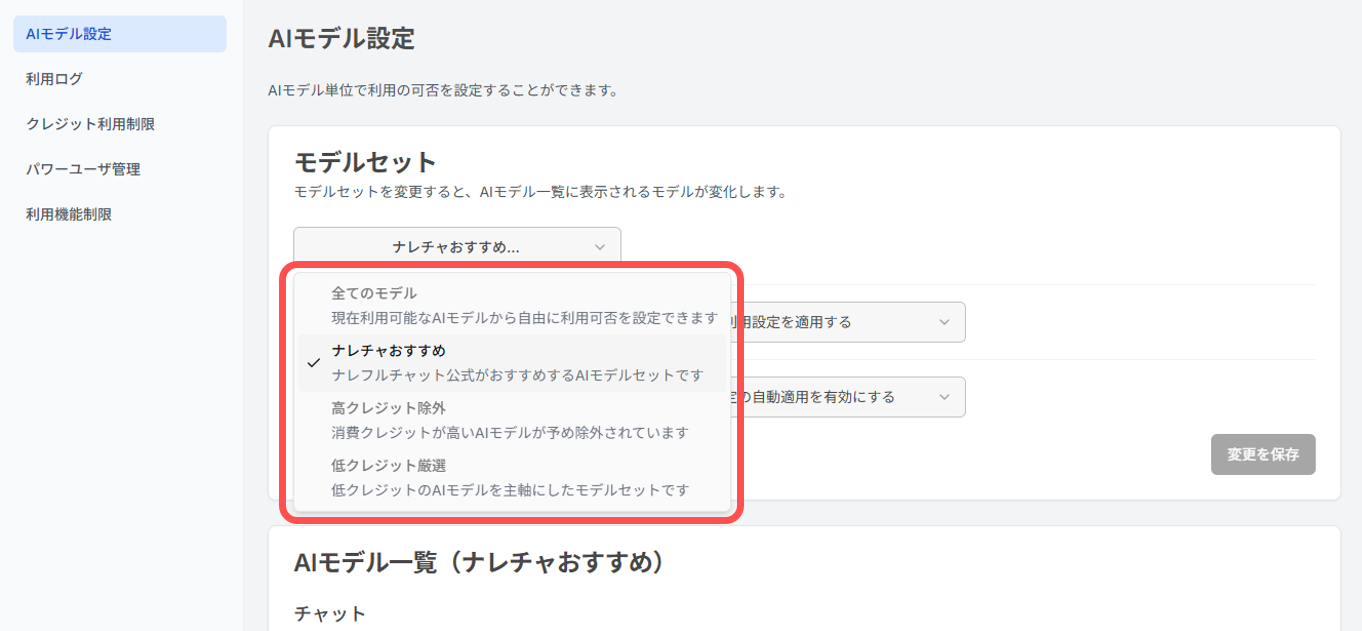Open クレジット利用制限 in the sidebar
The height and width of the screenshot is (631, 1362).
pos(90,124)
